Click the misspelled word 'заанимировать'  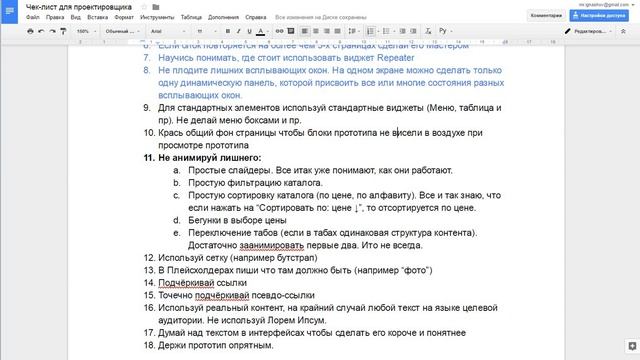271,245
